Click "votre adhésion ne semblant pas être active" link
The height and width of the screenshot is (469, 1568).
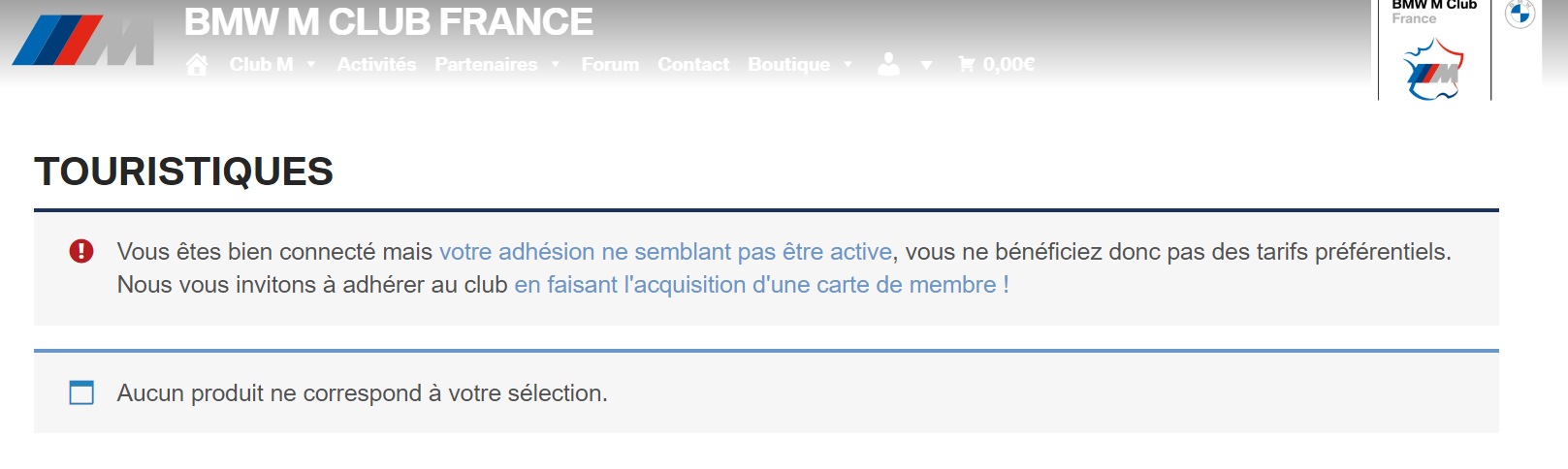point(665,252)
